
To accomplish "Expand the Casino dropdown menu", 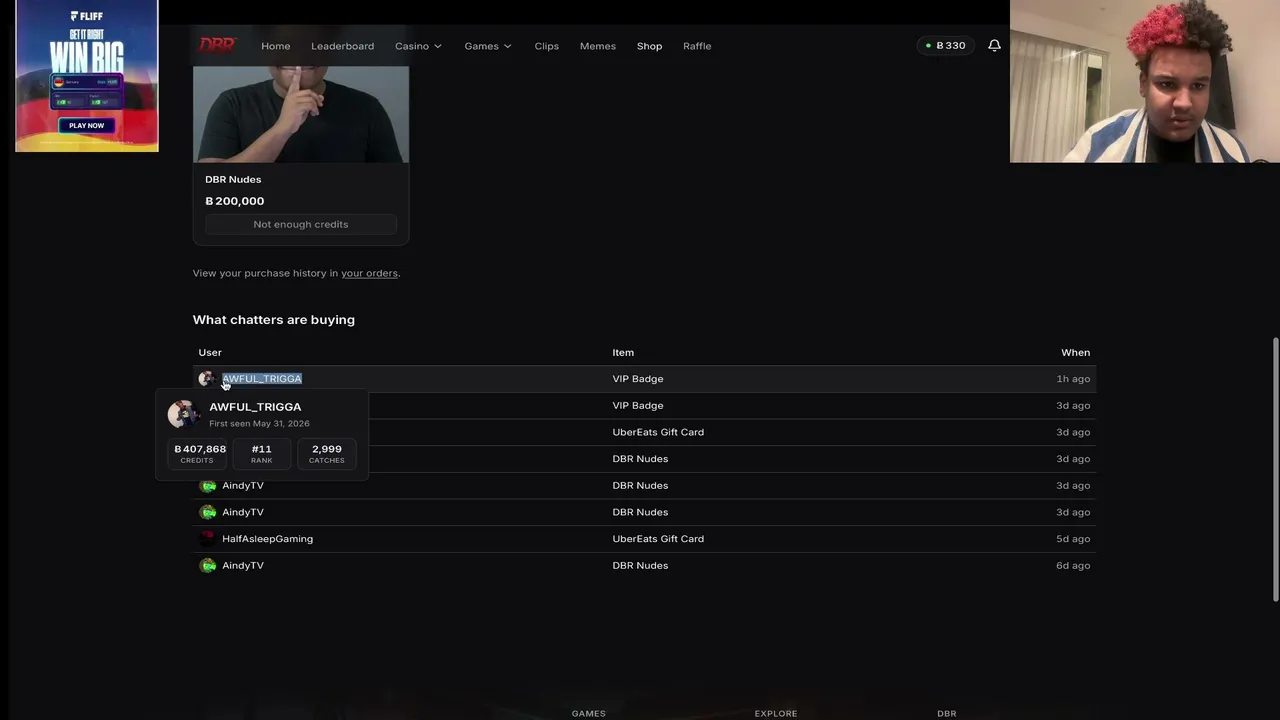I will tap(418, 46).
